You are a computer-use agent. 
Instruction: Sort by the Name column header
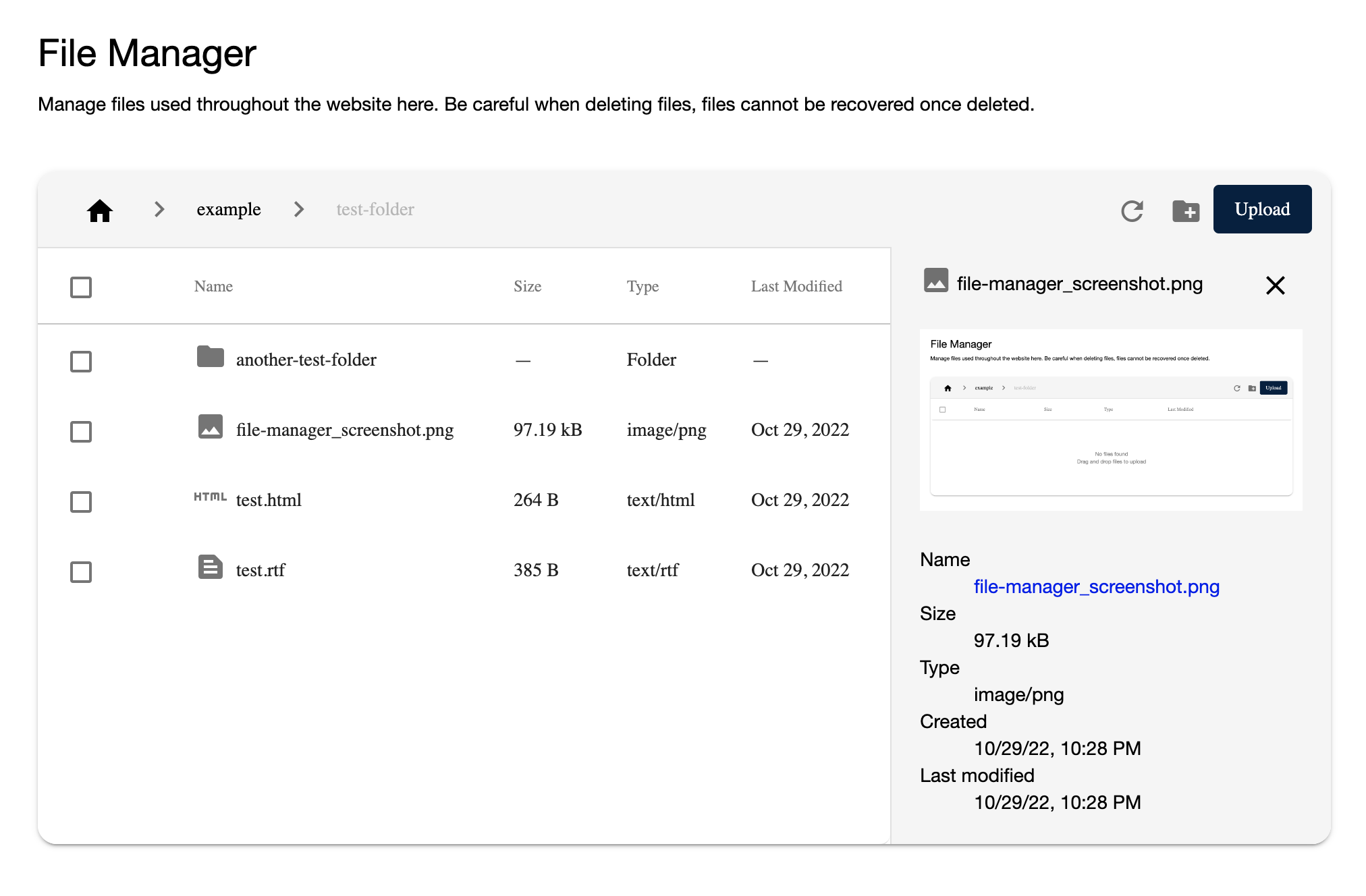pyautogui.click(x=213, y=286)
